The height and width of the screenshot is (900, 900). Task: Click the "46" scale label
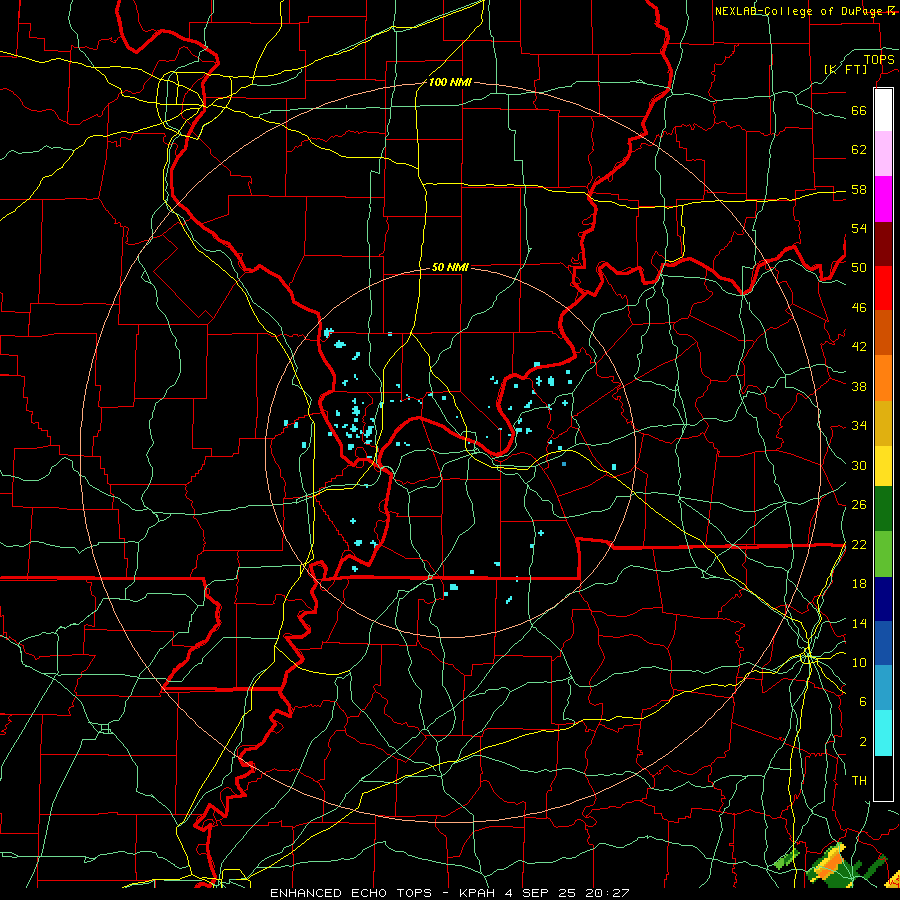pos(859,308)
